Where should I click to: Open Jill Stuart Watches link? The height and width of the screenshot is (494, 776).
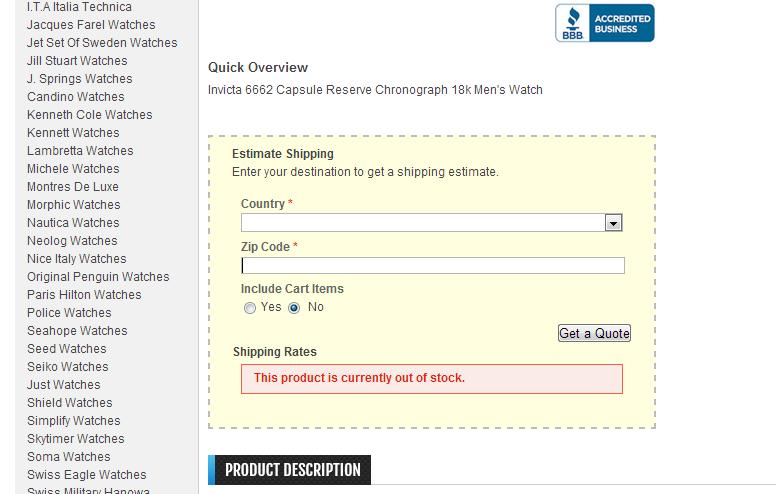(77, 61)
